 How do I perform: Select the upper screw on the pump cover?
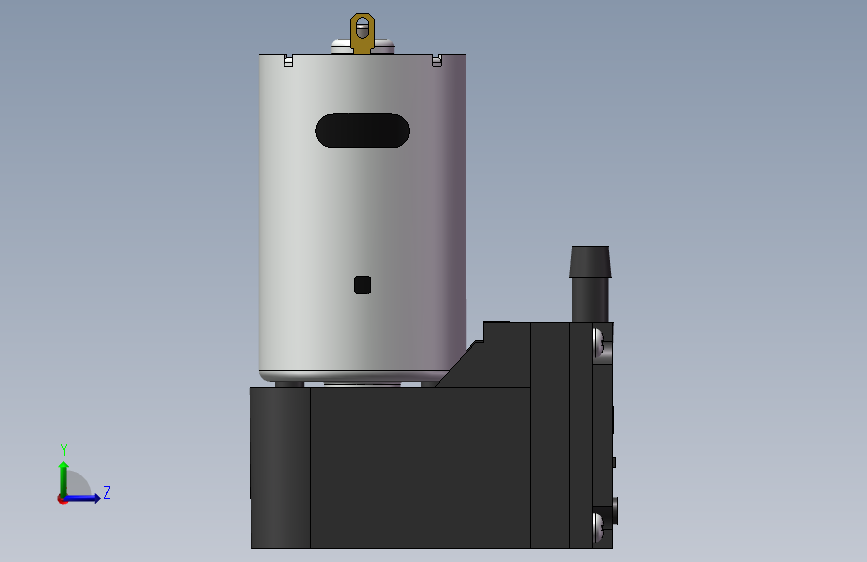coord(600,343)
